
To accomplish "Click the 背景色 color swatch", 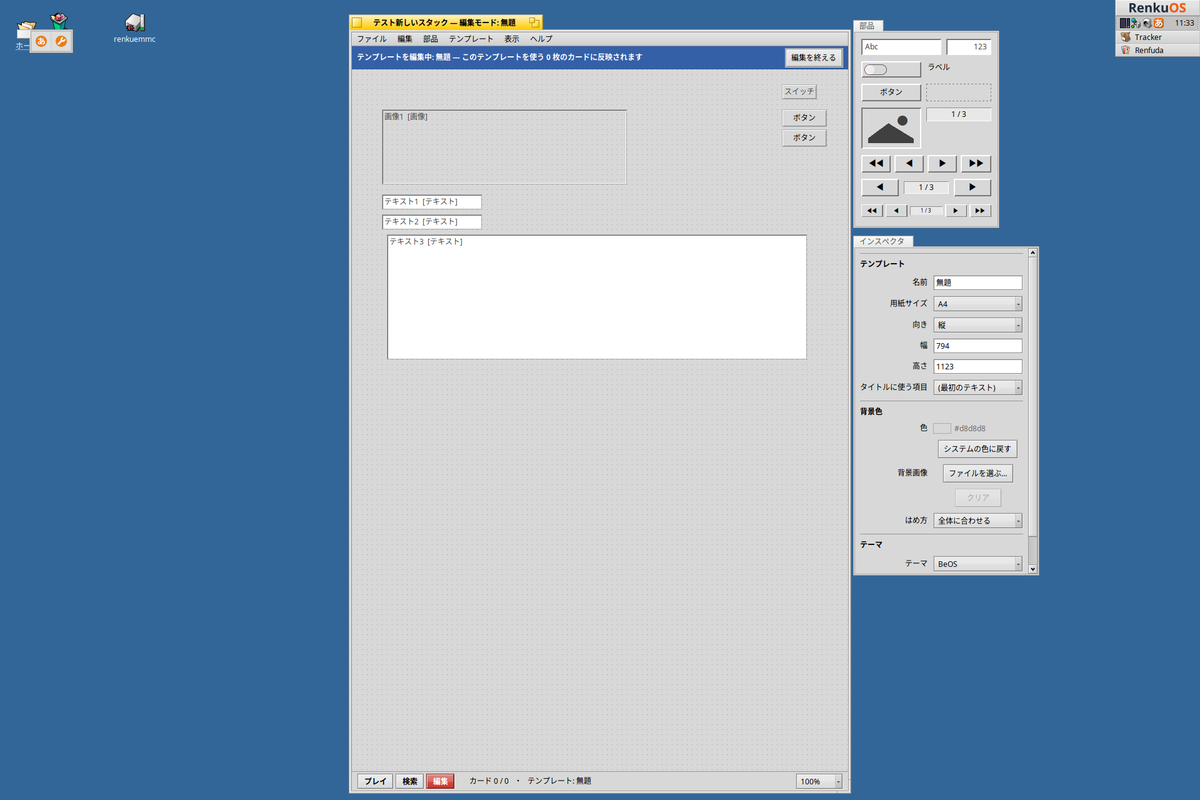I will [x=942, y=428].
